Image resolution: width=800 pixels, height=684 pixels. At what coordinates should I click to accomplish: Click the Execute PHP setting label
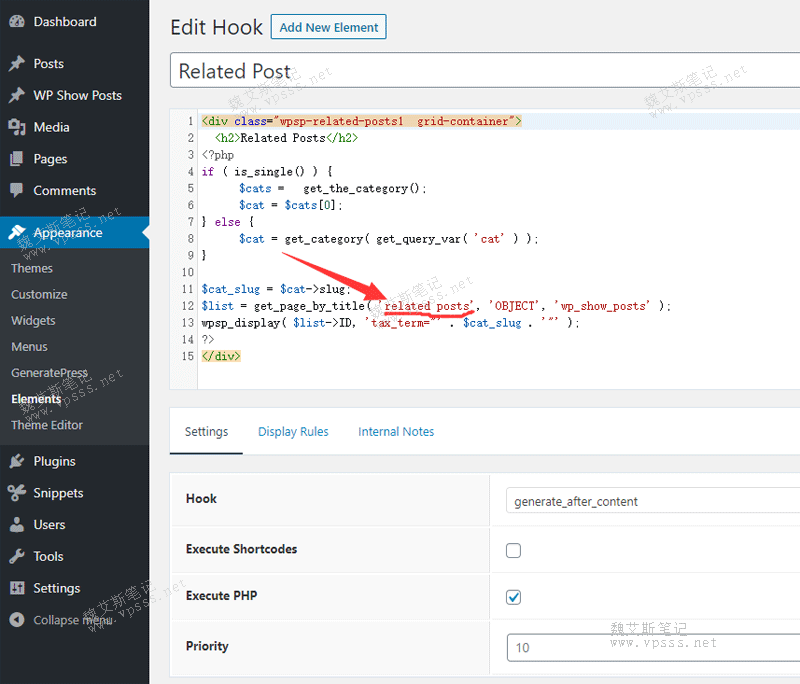[221, 595]
